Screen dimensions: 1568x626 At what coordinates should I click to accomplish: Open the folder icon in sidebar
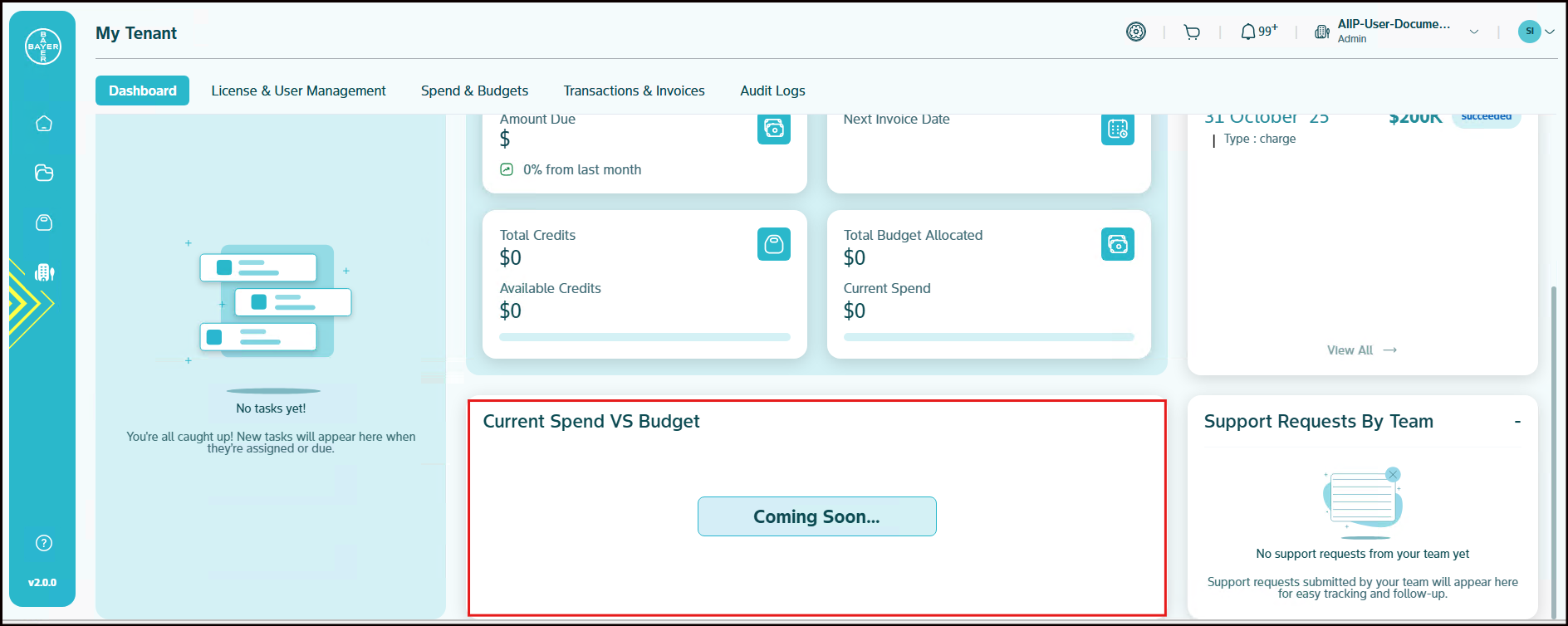coord(44,173)
